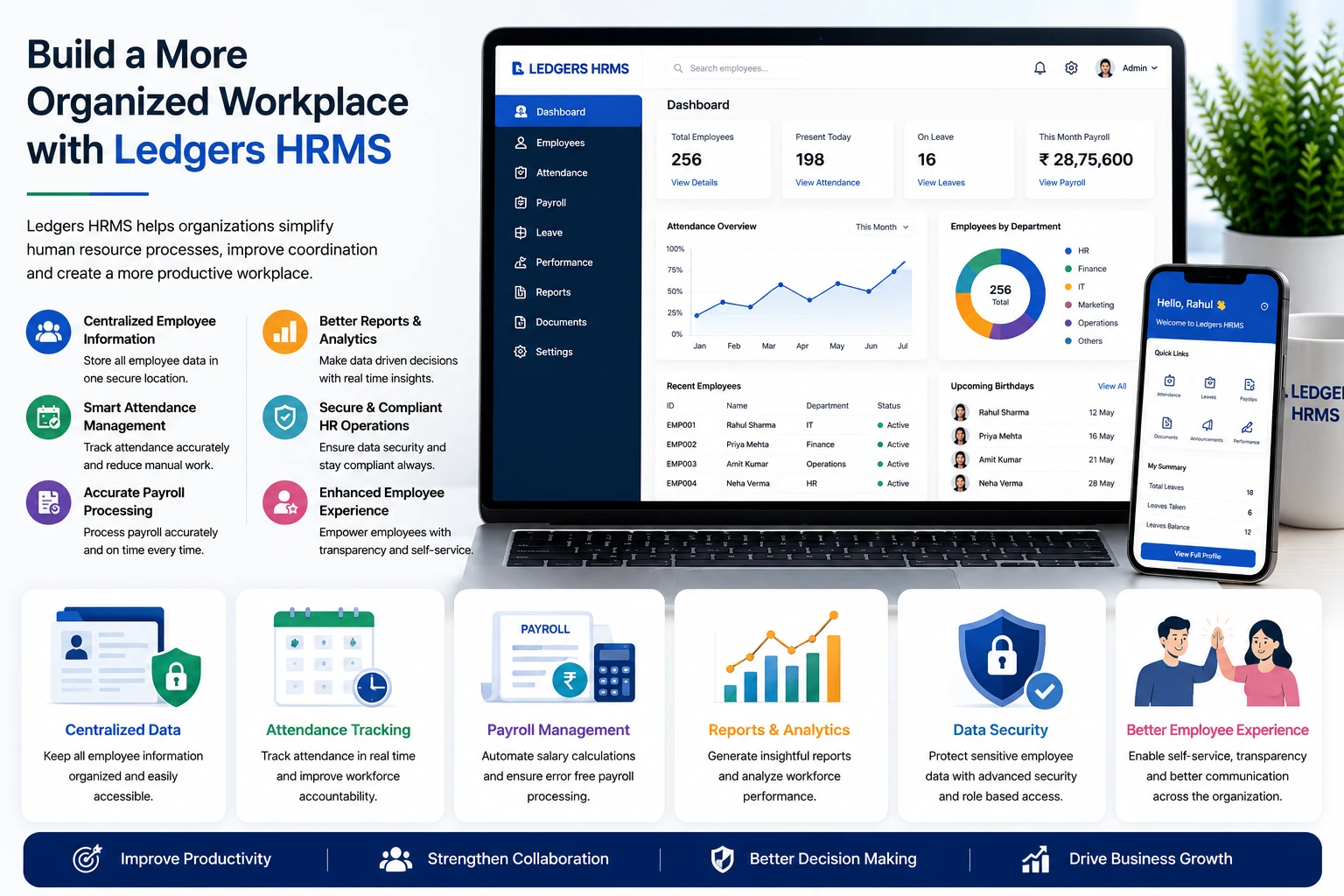Tap the settings icon beside Hello, Rahul on phone
This screenshot has height=896, width=1344.
coord(1264,306)
